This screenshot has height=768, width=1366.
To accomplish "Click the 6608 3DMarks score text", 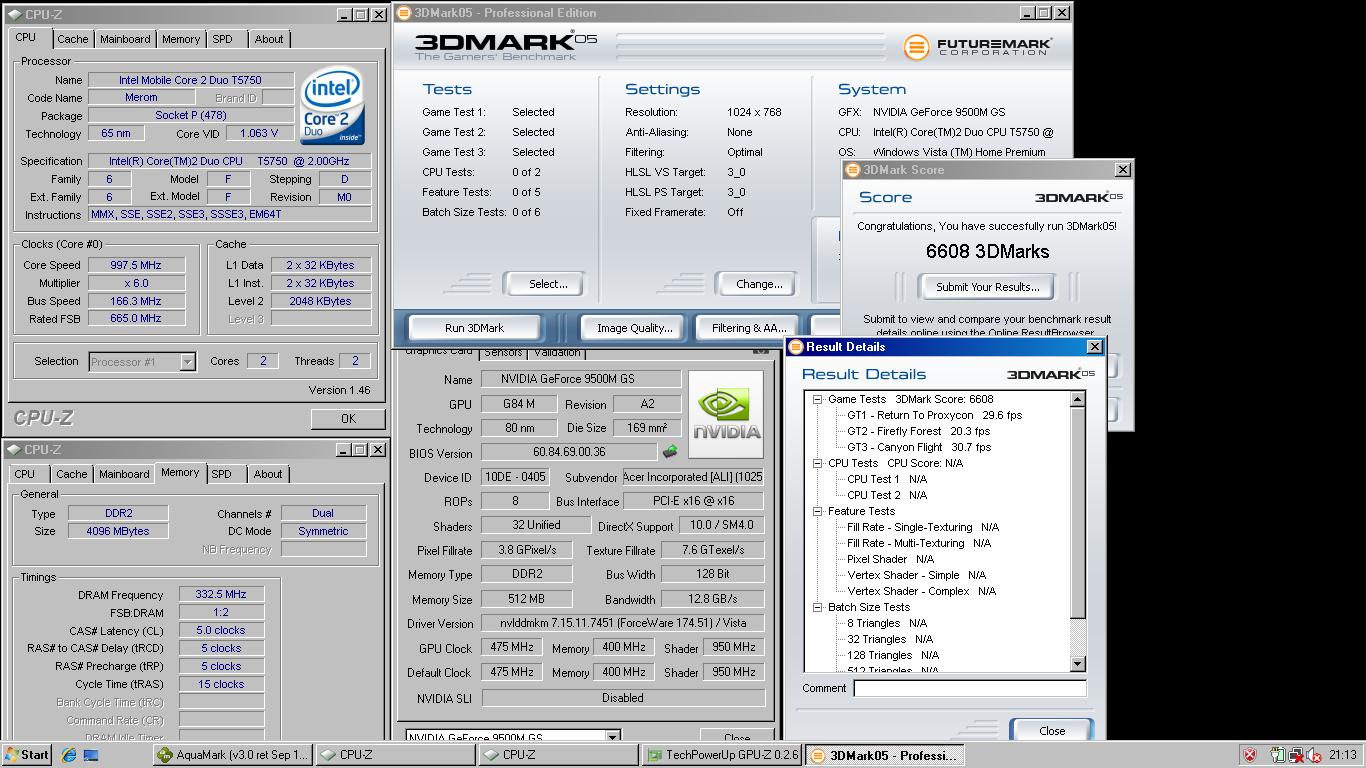I will (x=987, y=251).
